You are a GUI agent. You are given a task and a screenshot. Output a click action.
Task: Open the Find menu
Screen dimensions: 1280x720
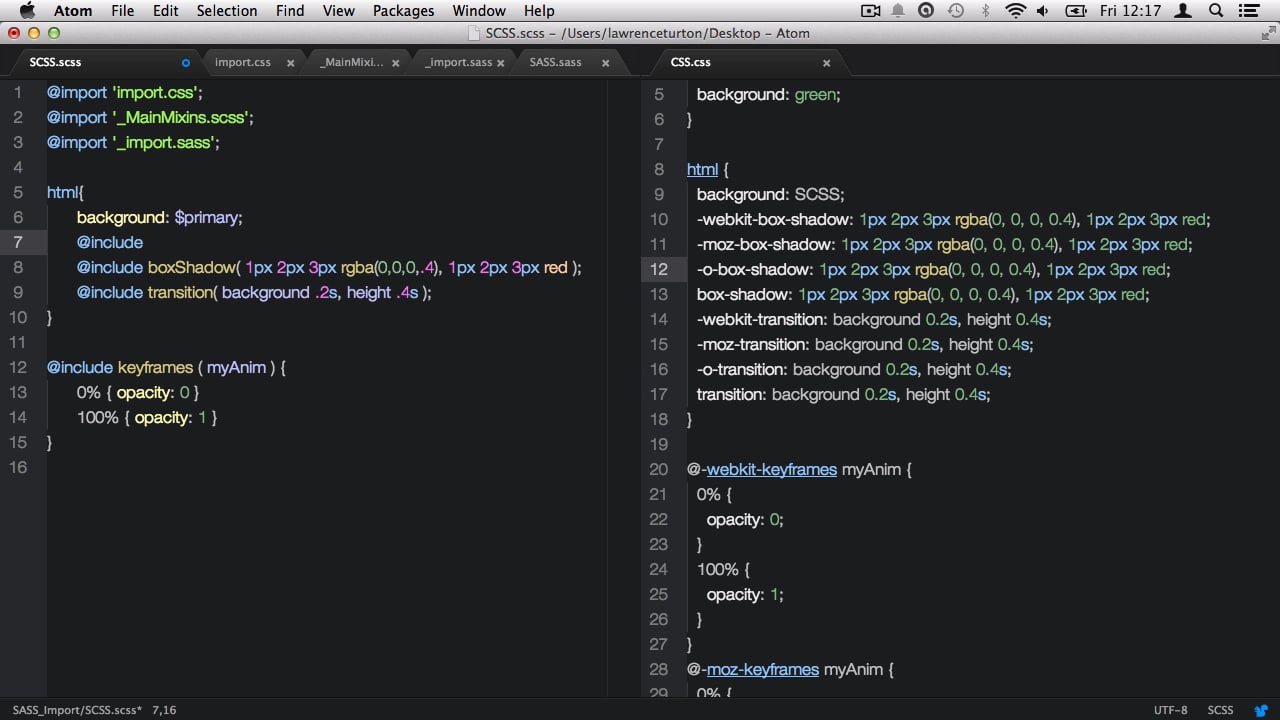pos(290,11)
